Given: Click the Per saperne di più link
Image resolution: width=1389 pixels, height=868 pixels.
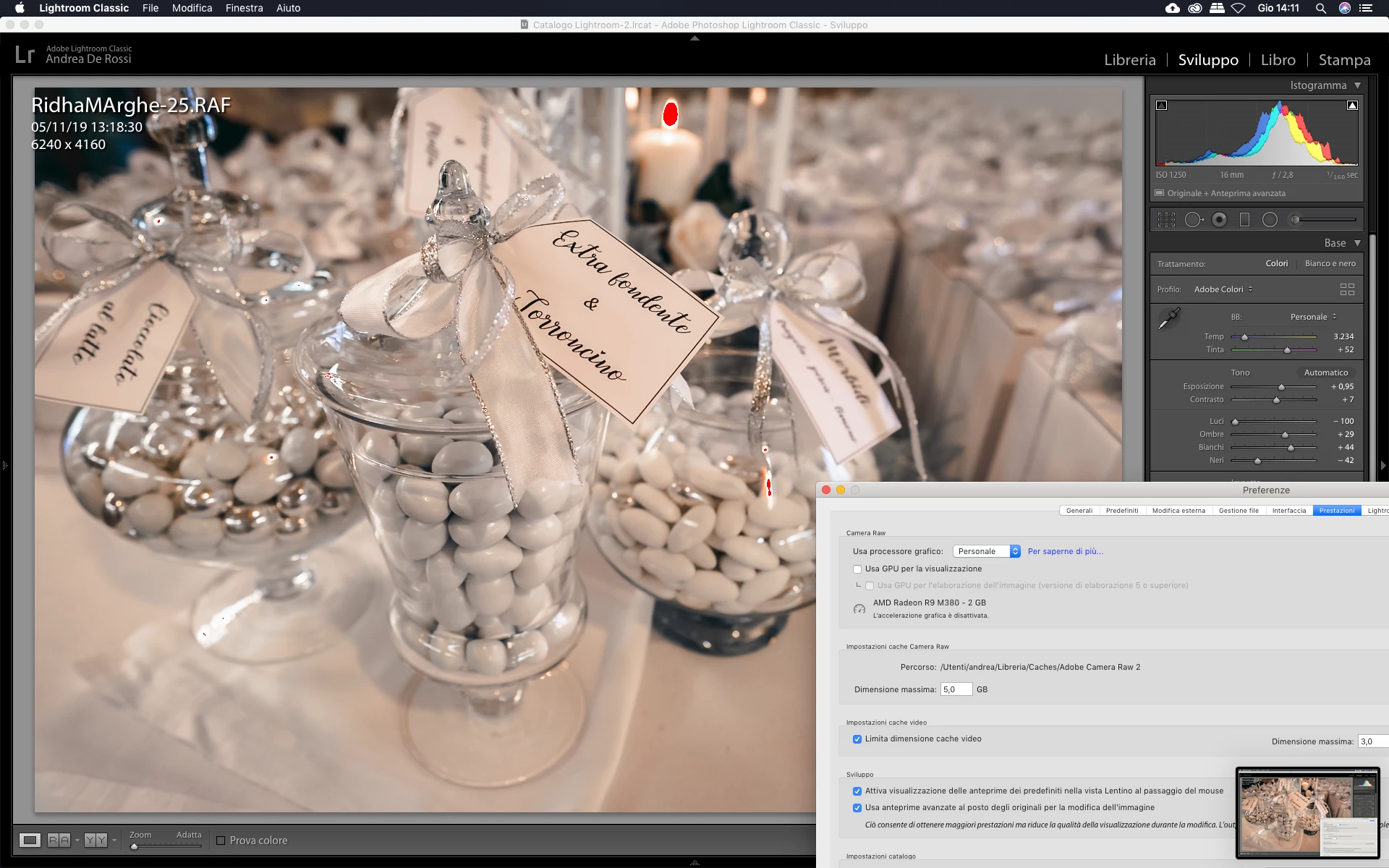Looking at the screenshot, I should (x=1065, y=551).
